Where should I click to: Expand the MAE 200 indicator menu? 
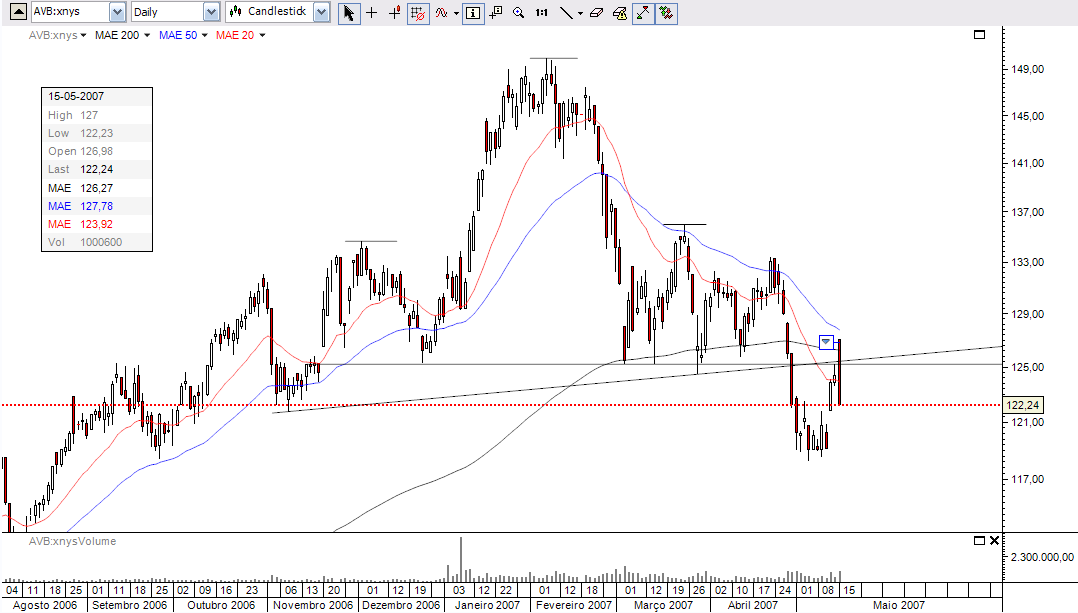pyautogui.click(x=146, y=35)
